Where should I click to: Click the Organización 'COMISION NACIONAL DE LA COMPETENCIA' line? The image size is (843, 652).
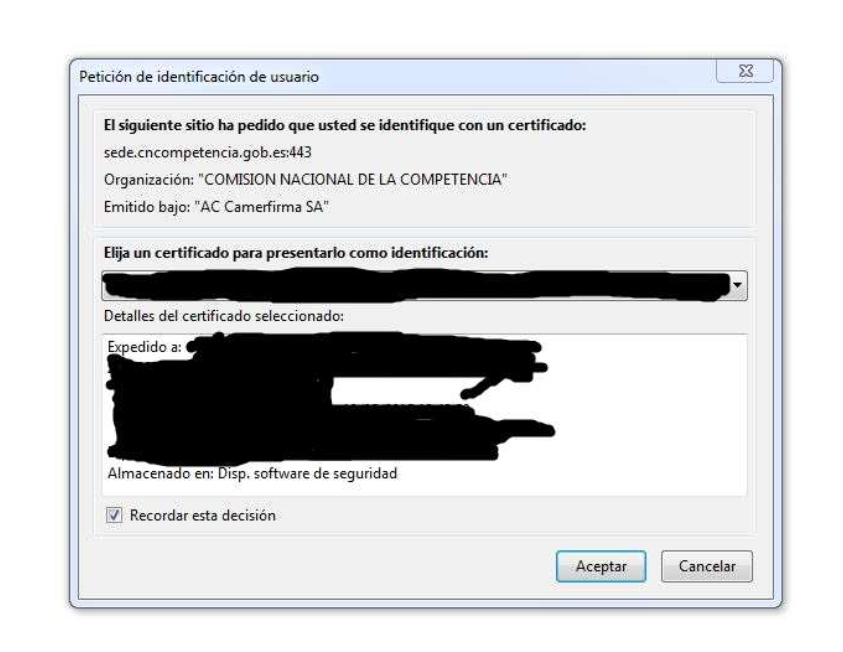(305, 180)
